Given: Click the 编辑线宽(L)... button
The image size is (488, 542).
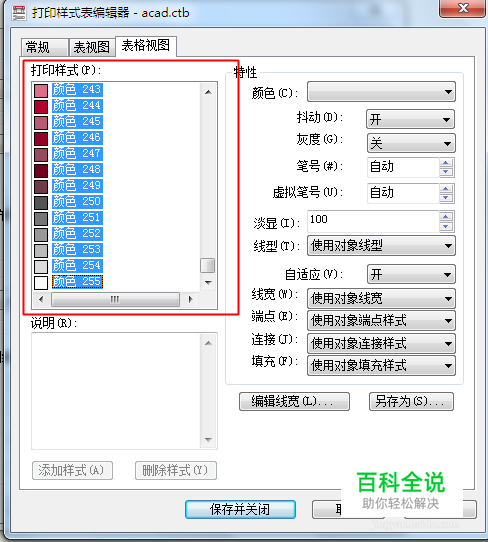Looking at the screenshot, I should point(294,401).
